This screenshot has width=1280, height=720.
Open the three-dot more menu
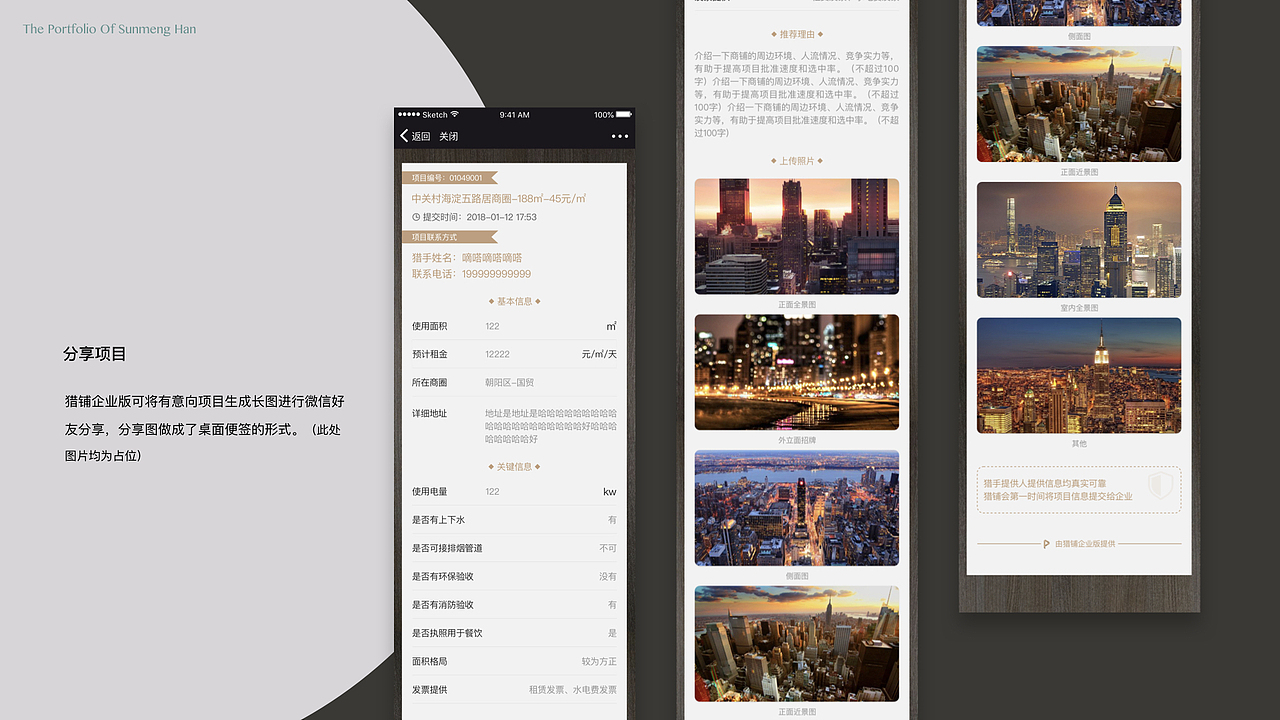(x=620, y=136)
